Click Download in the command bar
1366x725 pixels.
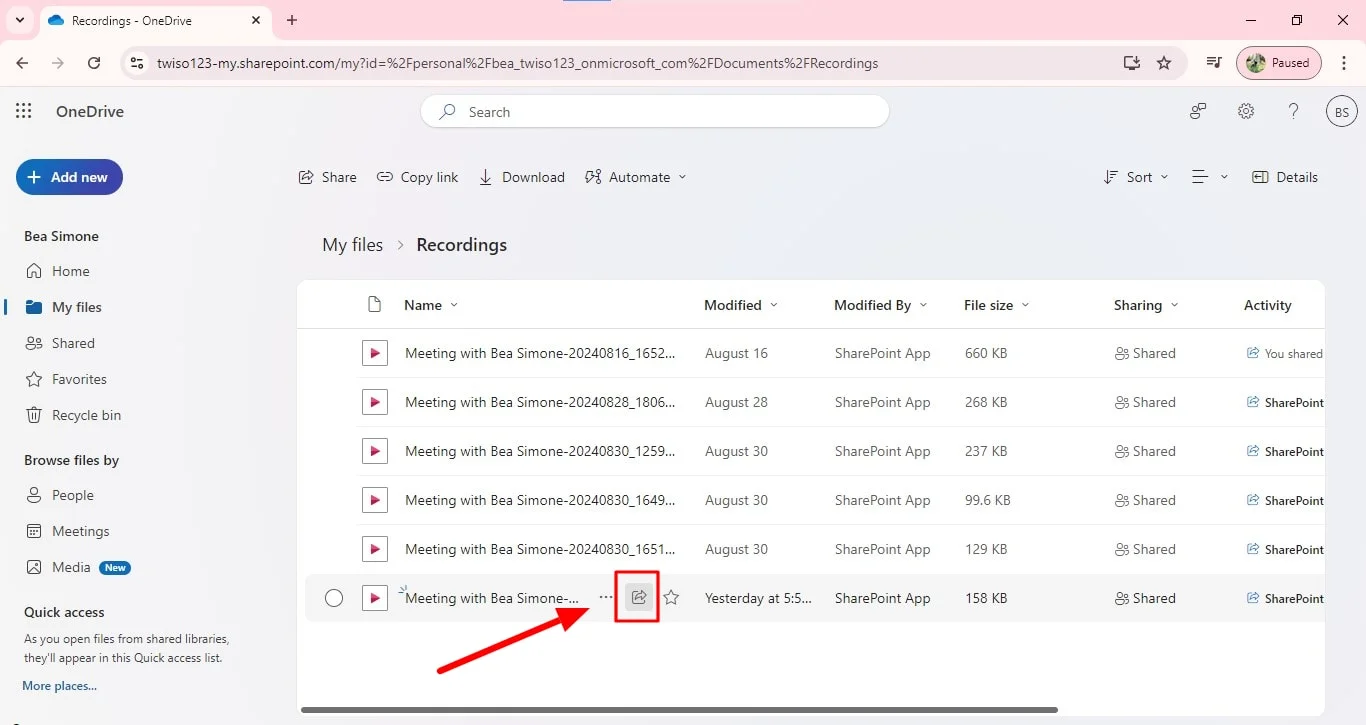pos(521,177)
